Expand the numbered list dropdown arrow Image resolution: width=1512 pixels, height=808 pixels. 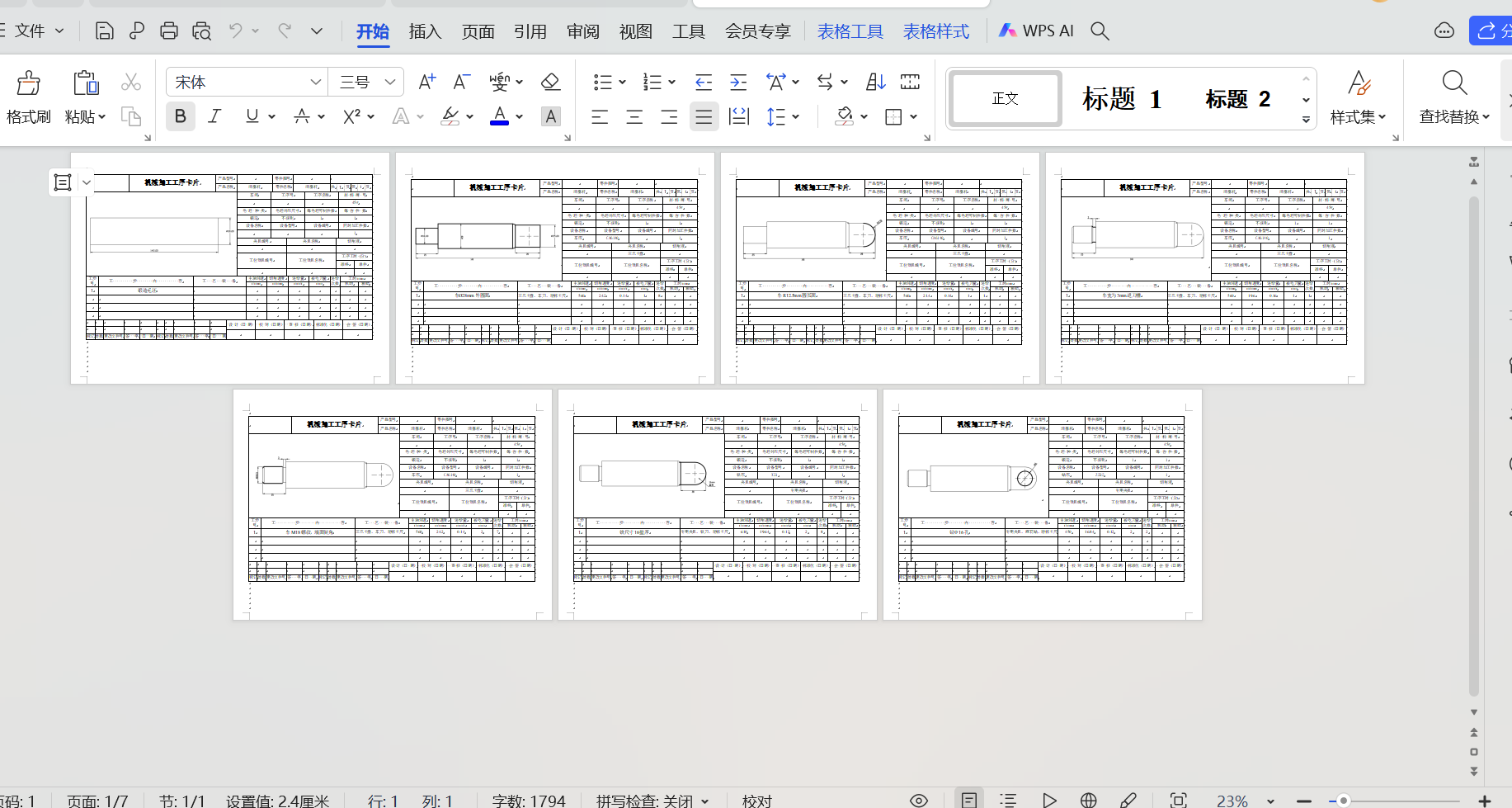[671, 82]
